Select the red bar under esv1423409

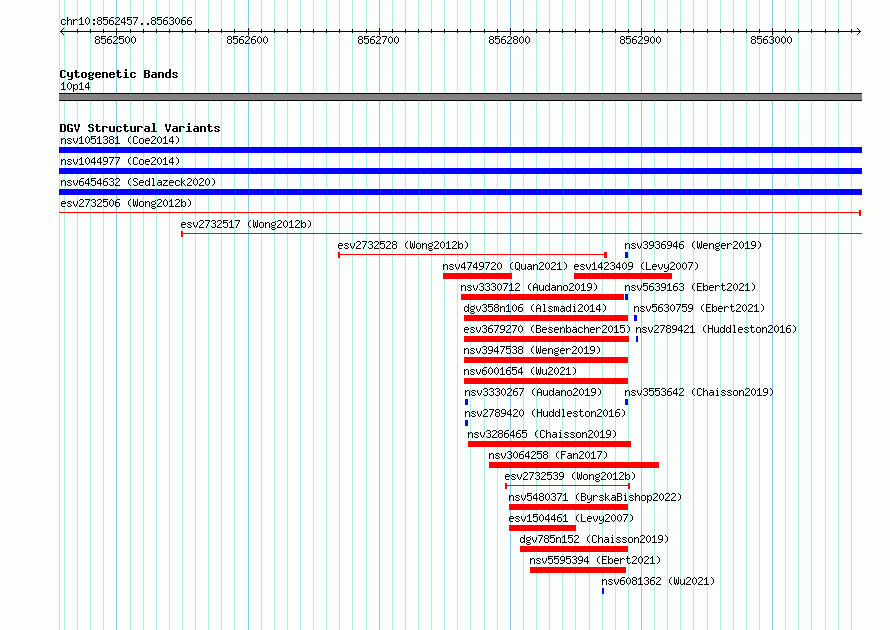coord(623,276)
